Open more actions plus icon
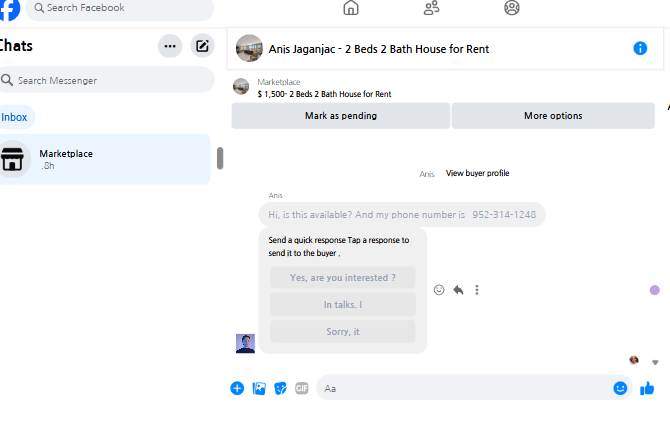The height and width of the screenshot is (421, 670). [x=237, y=388]
